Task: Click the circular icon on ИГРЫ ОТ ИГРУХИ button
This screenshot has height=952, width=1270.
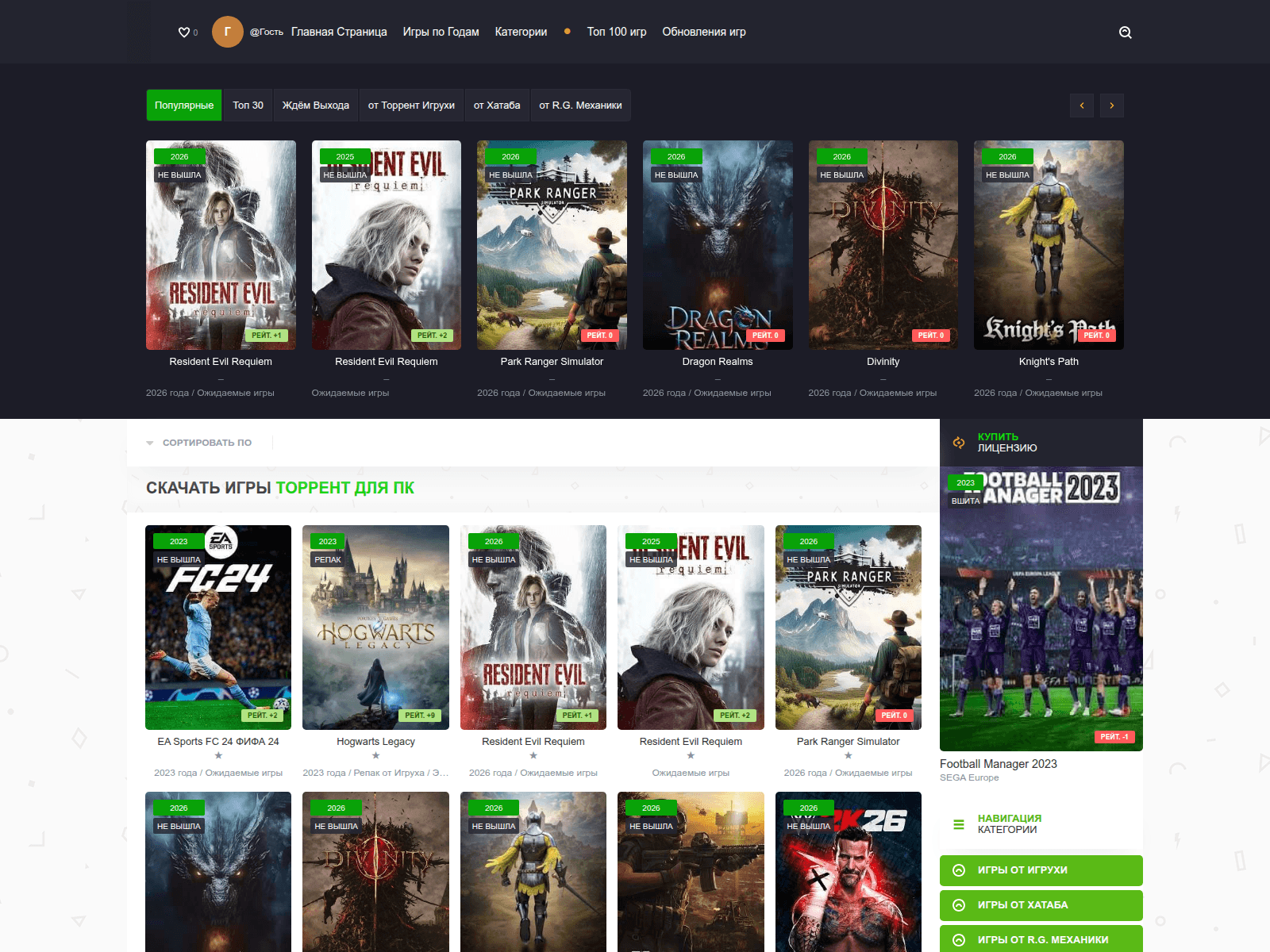Action: [959, 870]
